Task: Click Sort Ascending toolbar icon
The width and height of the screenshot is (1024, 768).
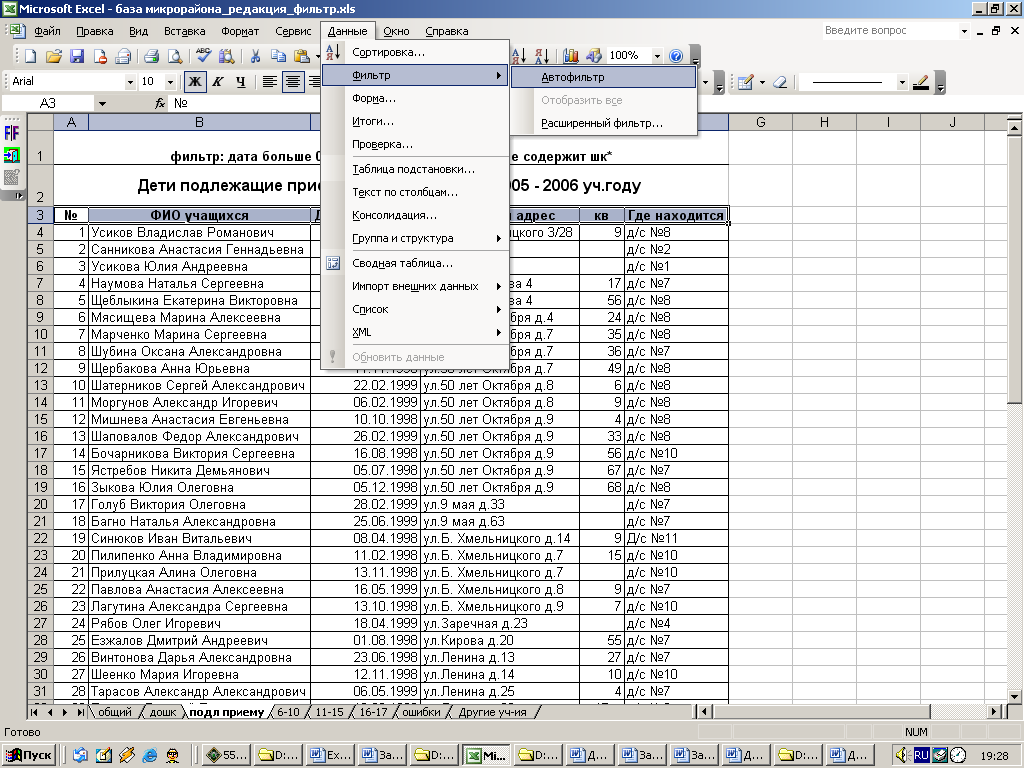Action: click(x=520, y=56)
